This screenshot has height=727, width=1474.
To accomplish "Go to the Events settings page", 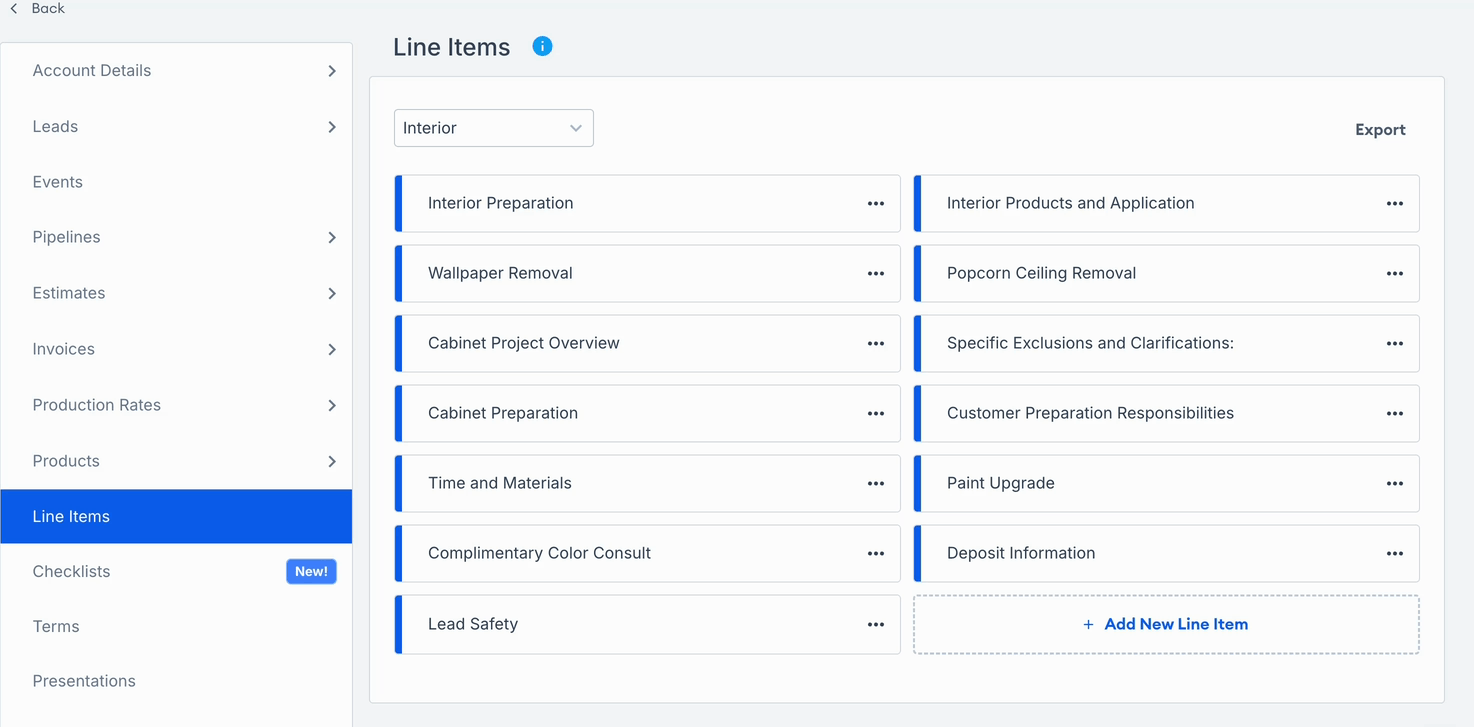I will point(177,182).
